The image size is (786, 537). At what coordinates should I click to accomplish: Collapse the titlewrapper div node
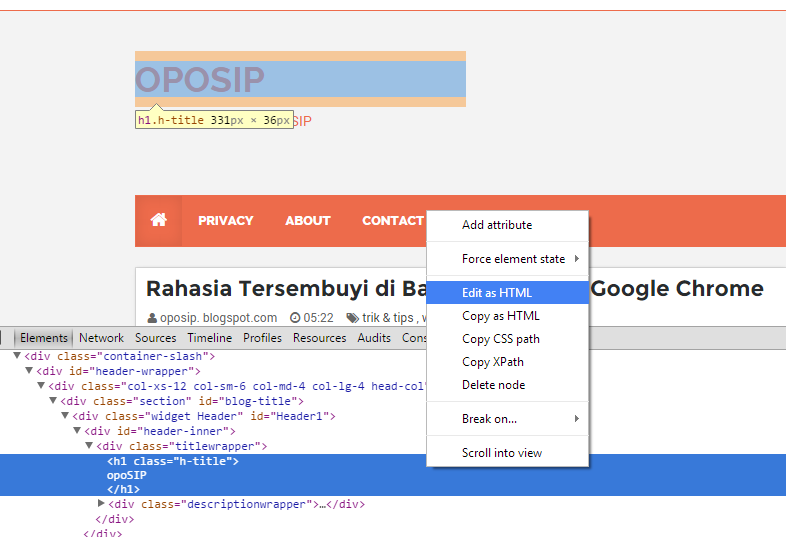89,445
